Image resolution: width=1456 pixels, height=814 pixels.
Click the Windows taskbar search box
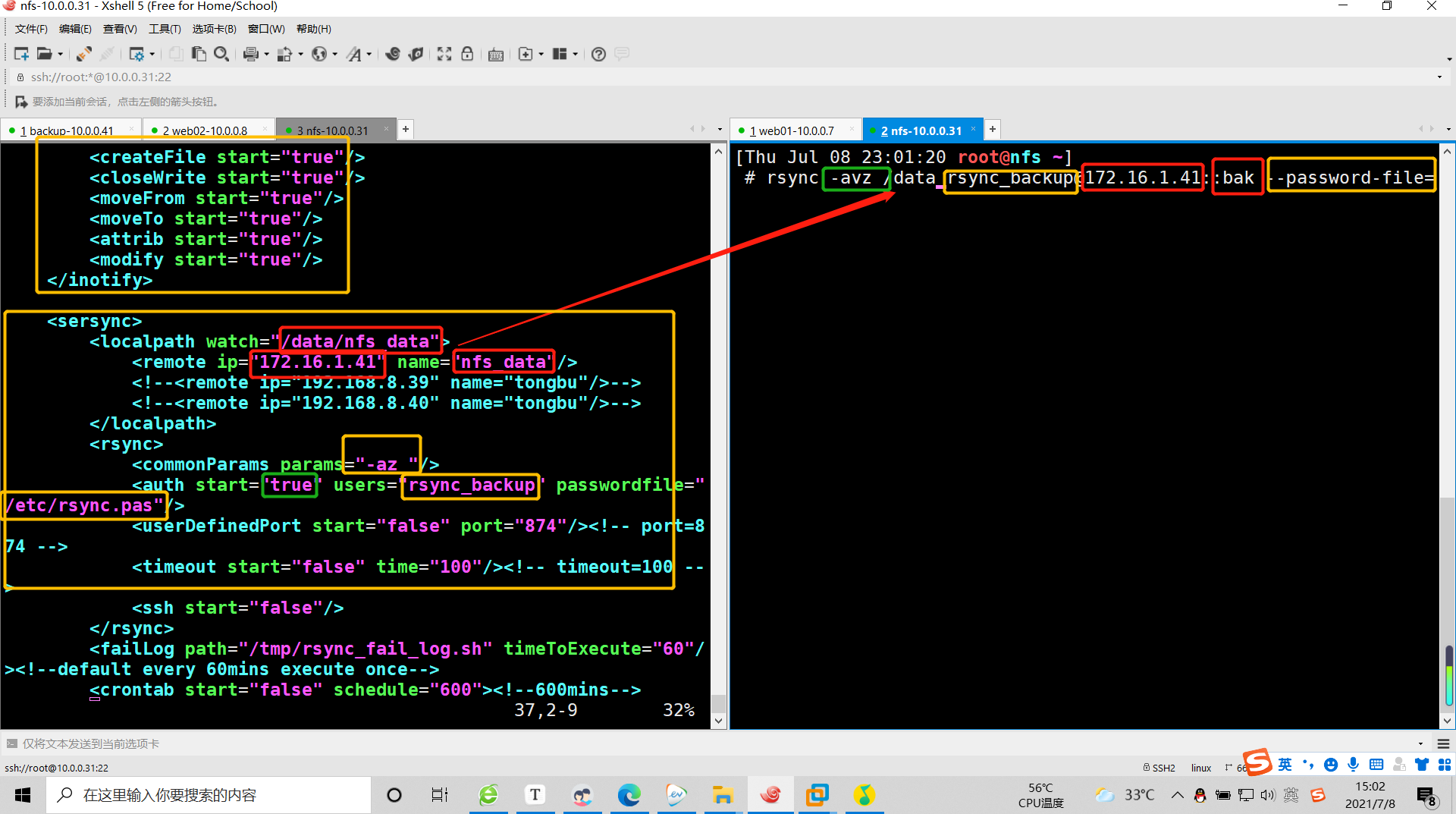209,795
